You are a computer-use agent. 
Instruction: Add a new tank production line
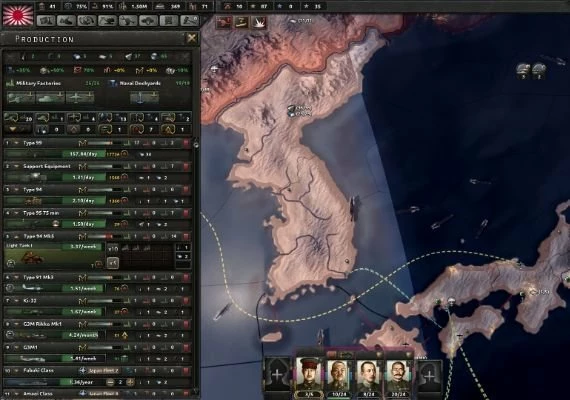[50, 97]
